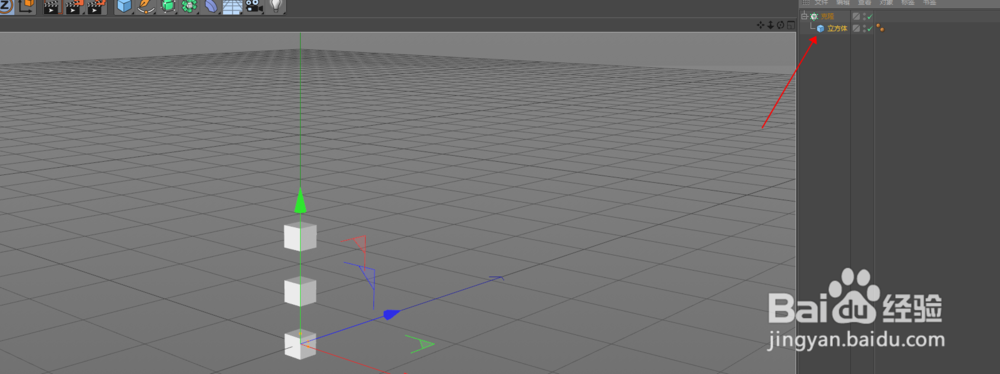Click the green Subdivision Surface generator icon
Viewport: 1000px width, 374px height.
click(x=168, y=6)
